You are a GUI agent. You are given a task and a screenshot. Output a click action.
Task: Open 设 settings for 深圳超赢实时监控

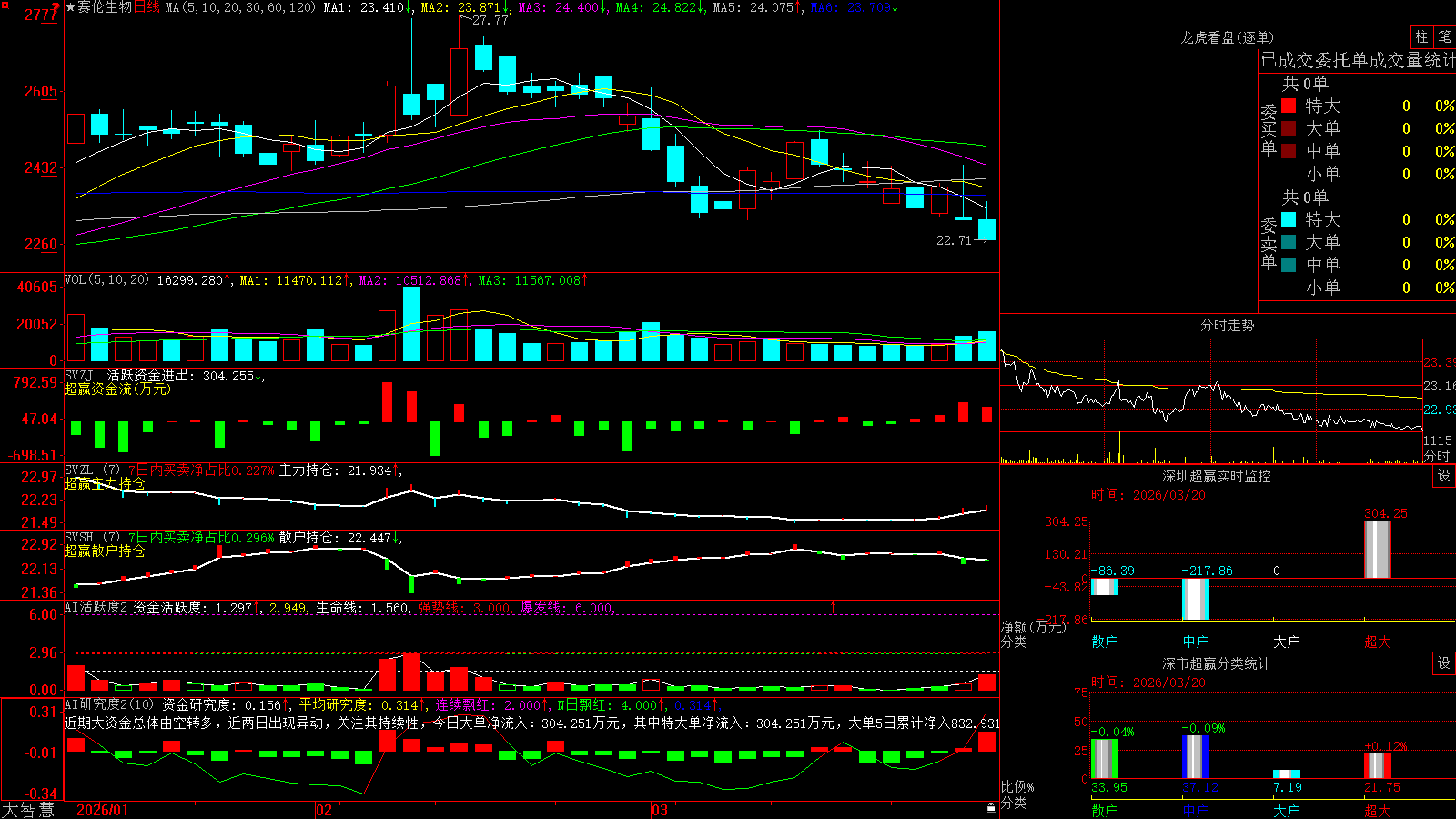pos(1443,476)
